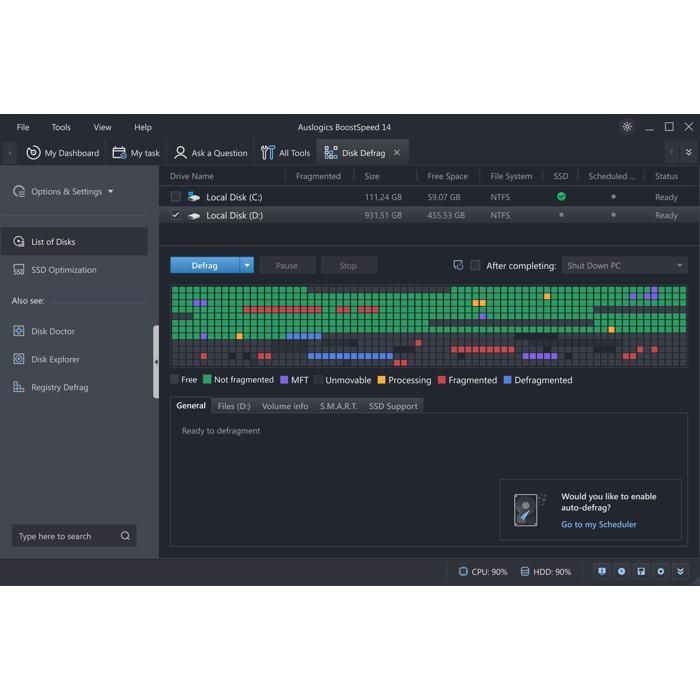Open the Ask a Question tab
Screen dimensions: 700x700
tap(210, 153)
